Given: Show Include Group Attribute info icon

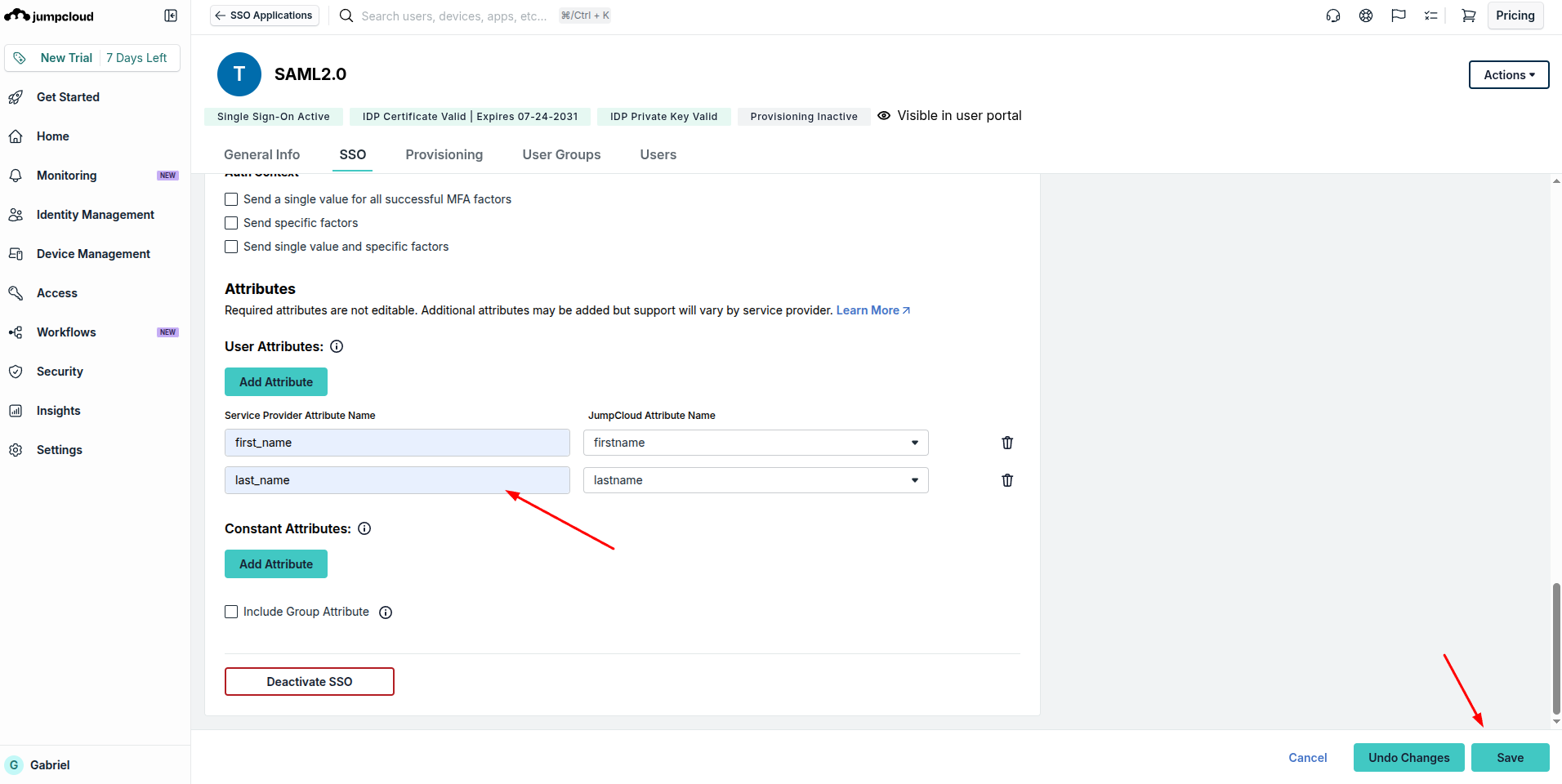Looking at the screenshot, I should pos(386,612).
